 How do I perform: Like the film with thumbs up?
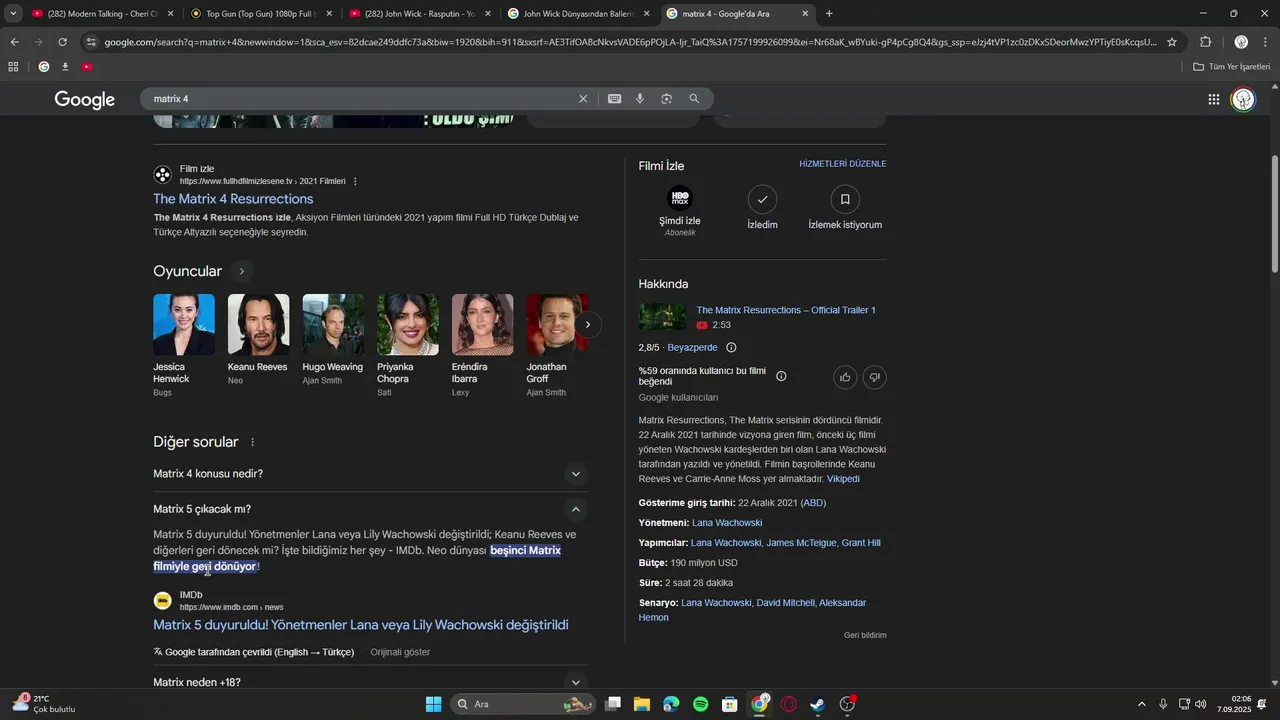coord(845,377)
